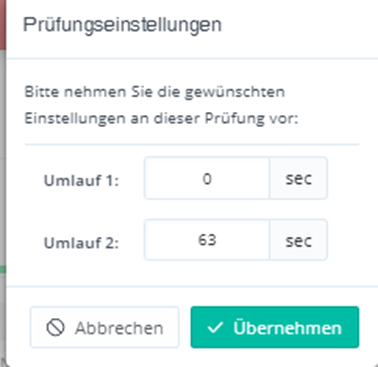Click the sec unit next to Umlauf 1
The width and height of the screenshot is (378, 367).
pyautogui.click(x=298, y=178)
